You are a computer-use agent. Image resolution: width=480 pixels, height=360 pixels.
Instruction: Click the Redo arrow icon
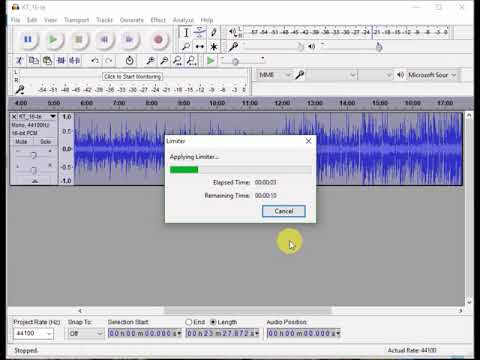[109, 61]
